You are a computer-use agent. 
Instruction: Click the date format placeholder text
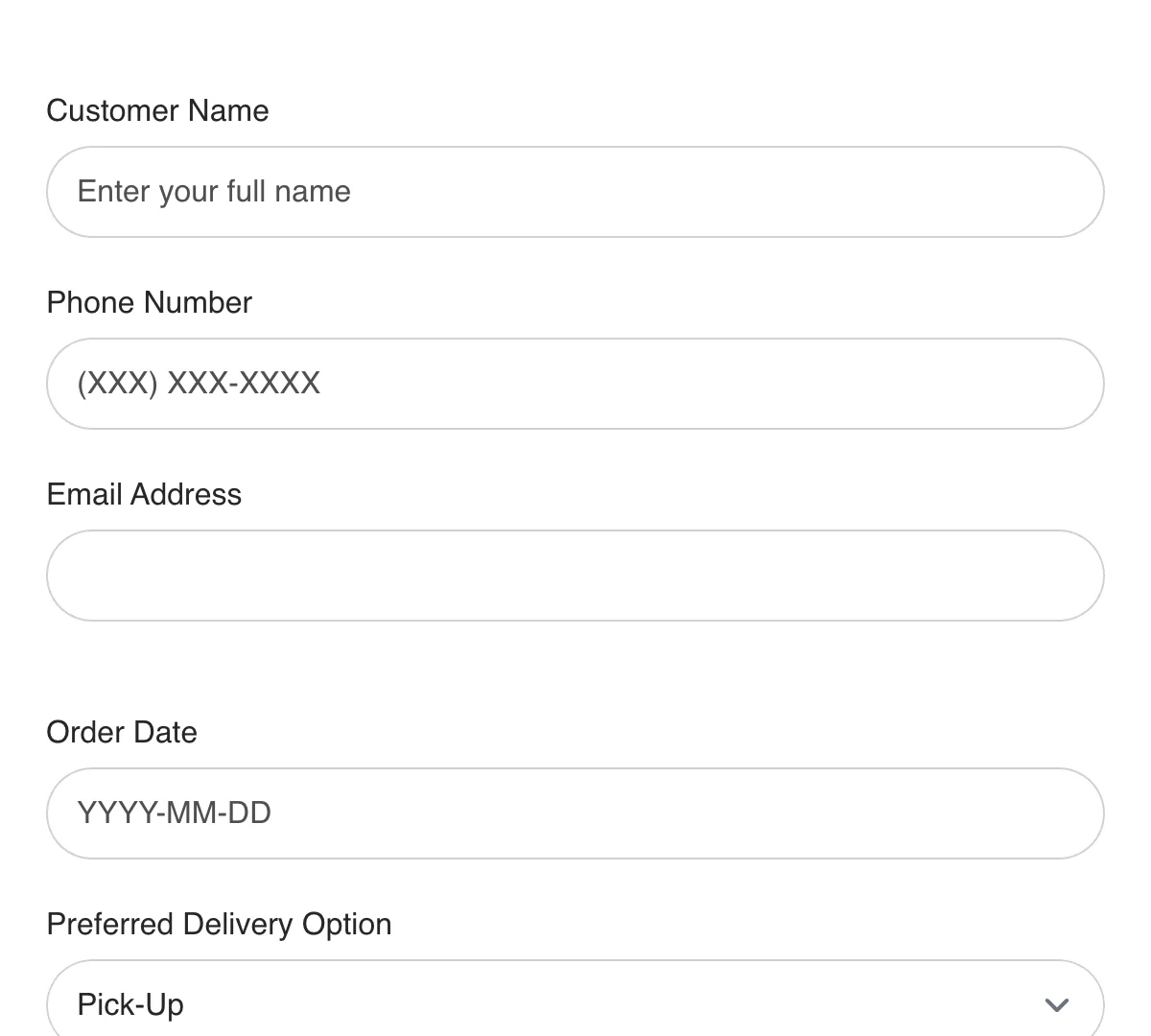tap(174, 813)
